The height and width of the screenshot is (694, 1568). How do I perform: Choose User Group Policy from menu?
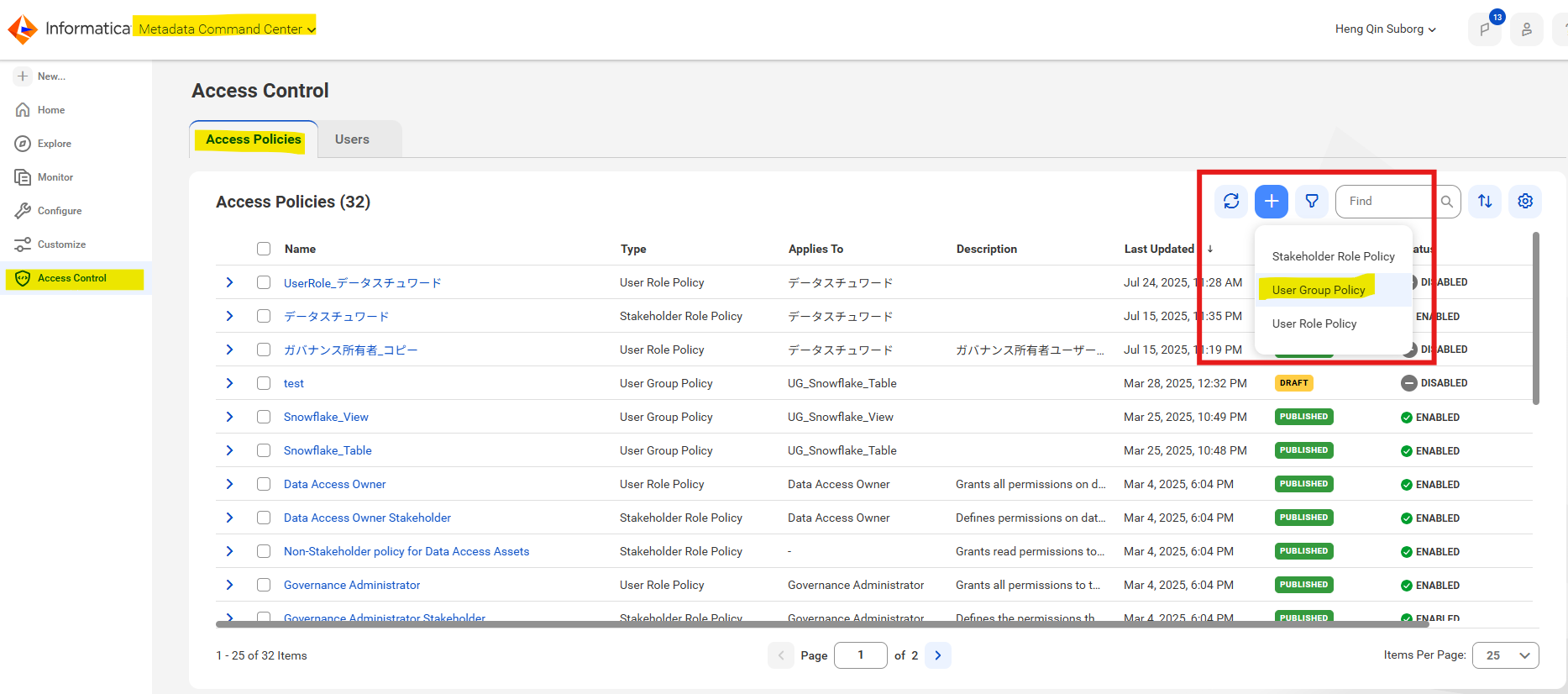(x=1334, y=290)
